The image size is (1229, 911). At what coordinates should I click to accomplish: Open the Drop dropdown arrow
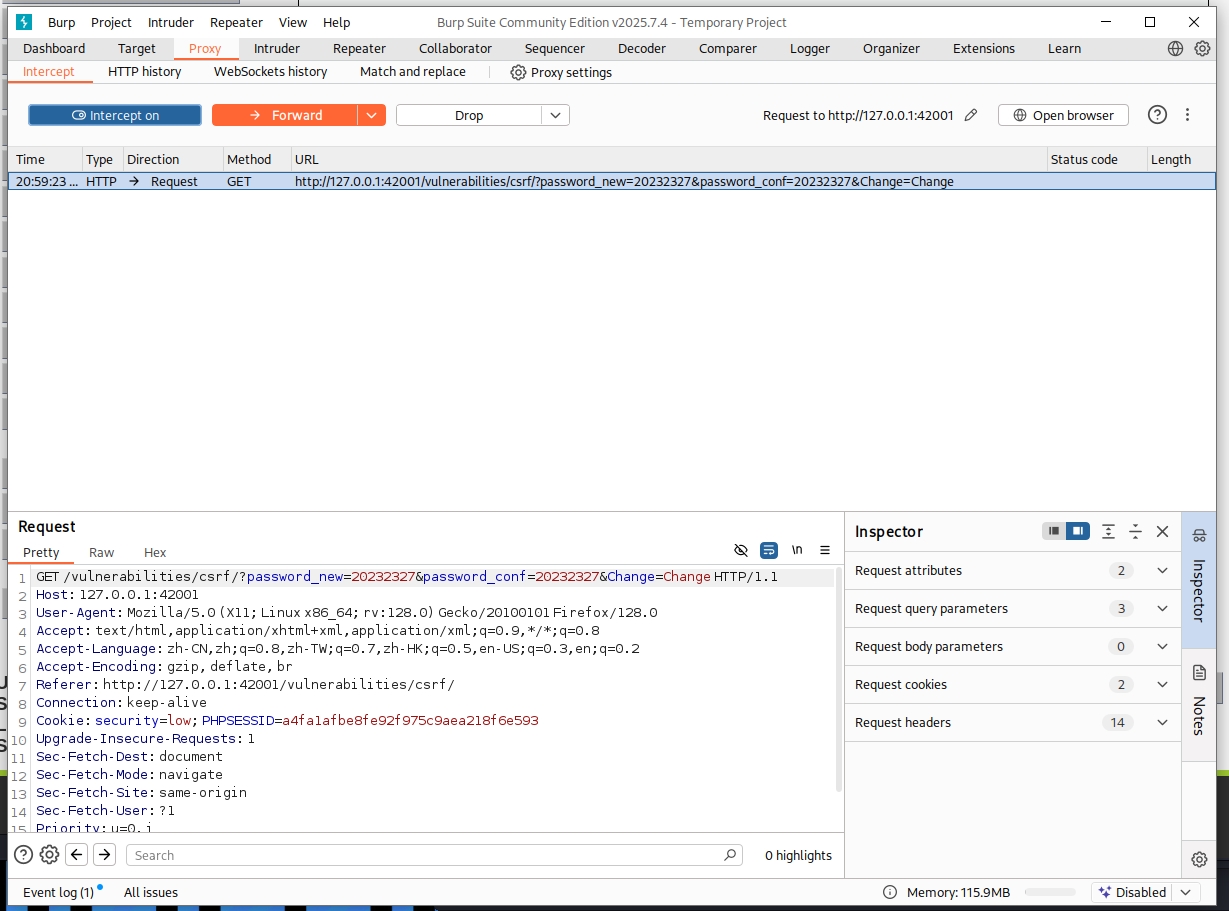click(x=556, y=115)
